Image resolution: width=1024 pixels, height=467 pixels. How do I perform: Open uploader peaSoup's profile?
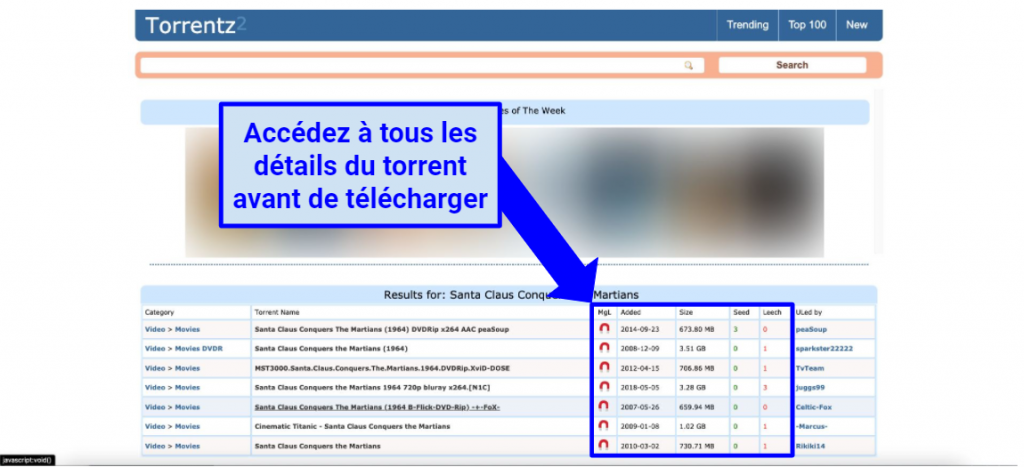(x=811, y=330)
